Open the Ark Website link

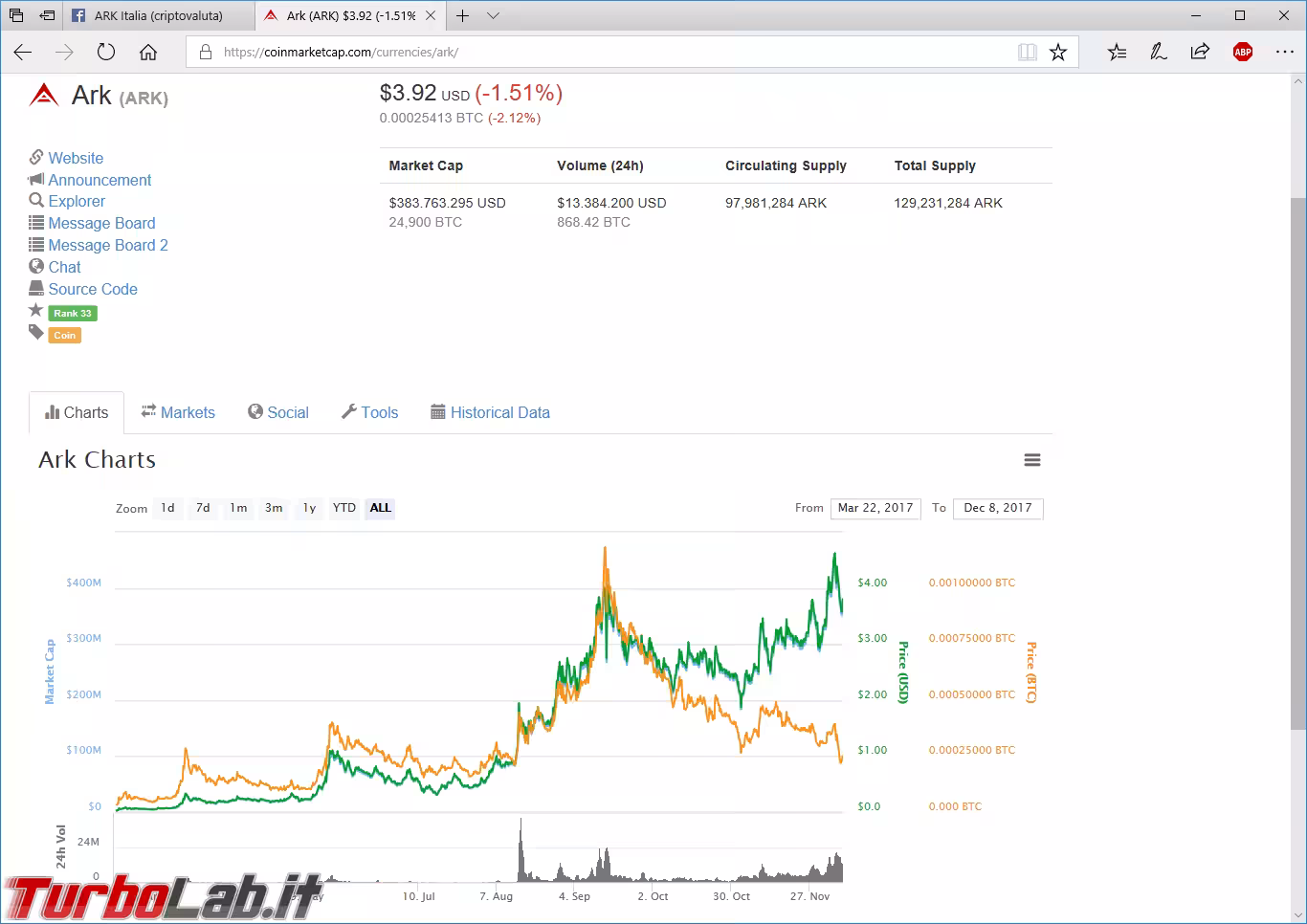[x=76, y=158]
